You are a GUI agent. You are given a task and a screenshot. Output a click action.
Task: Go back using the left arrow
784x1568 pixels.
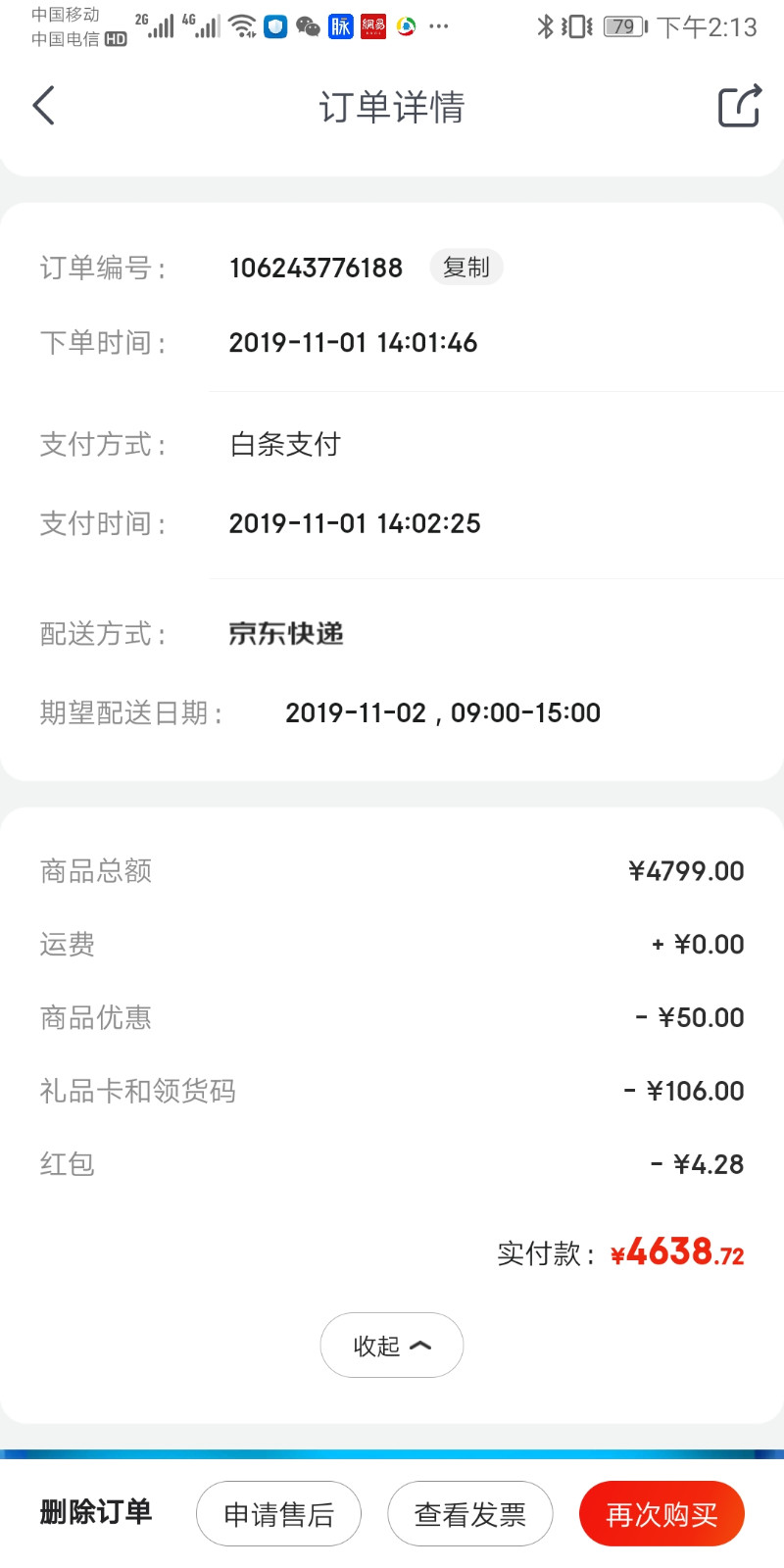(x=44, y=106)
